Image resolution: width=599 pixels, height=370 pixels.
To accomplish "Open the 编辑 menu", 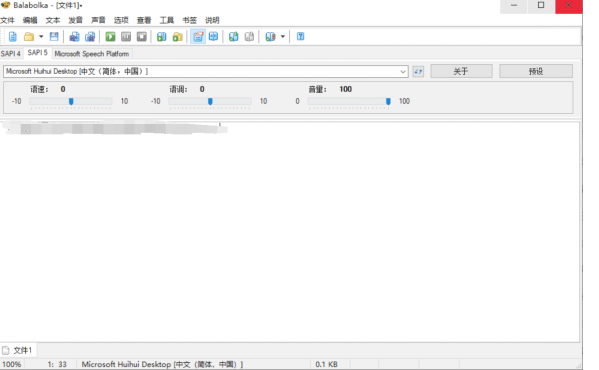I will point(30,20).
